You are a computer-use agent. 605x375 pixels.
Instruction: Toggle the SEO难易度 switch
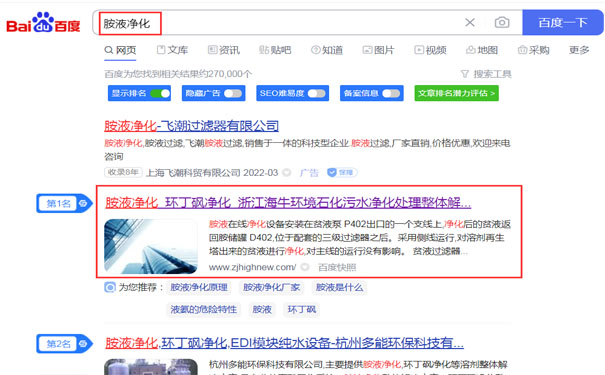pos(316,93)
